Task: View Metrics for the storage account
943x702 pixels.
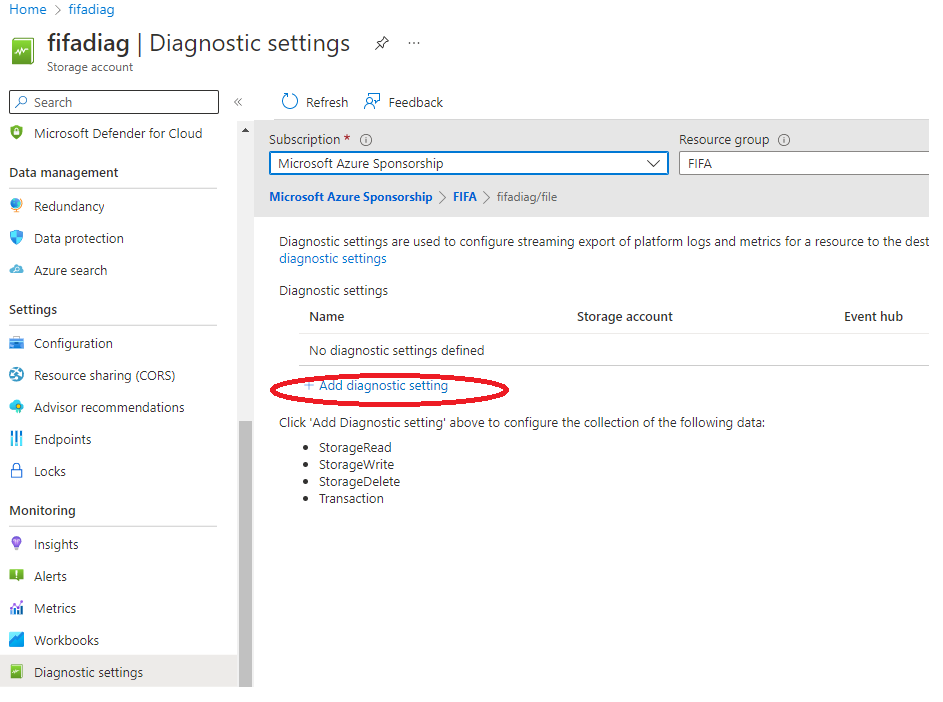Action: click(56, 607)
